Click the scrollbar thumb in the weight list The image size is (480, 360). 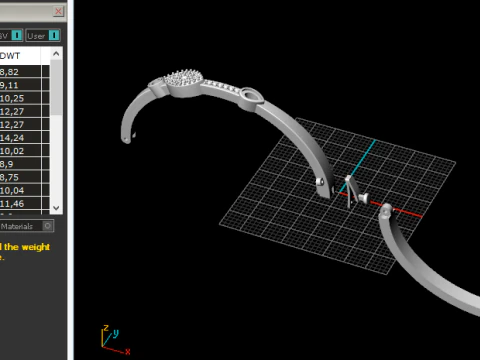coord(56,87)
